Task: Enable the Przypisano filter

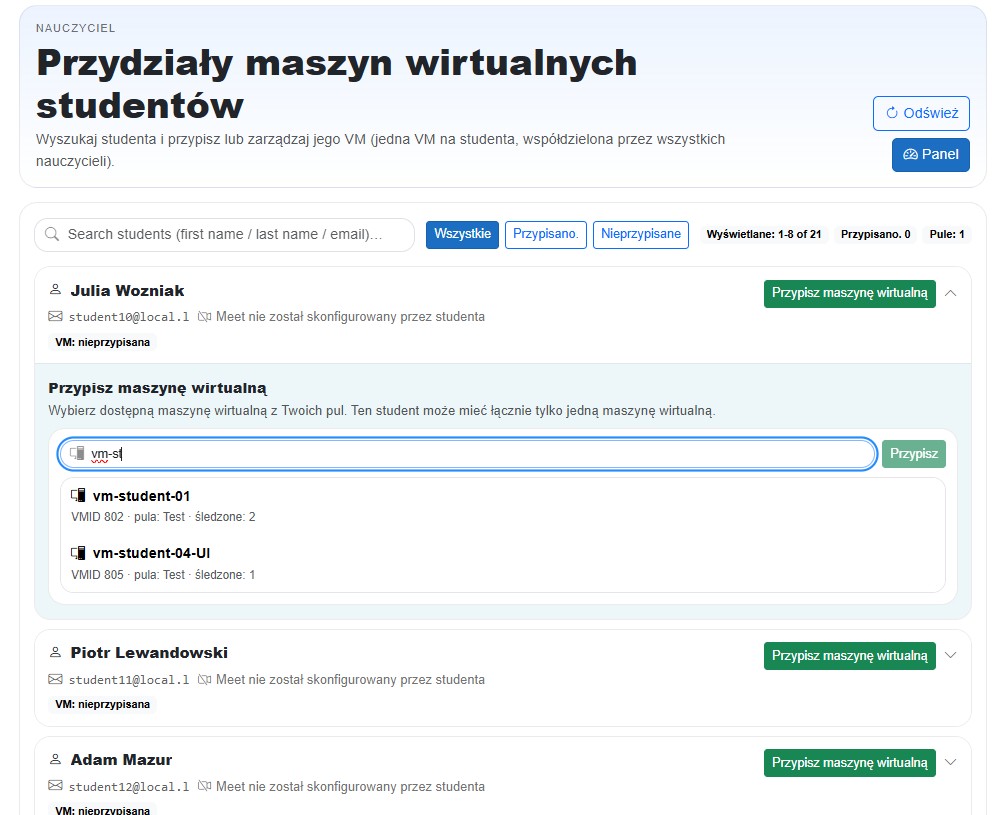Action: tap(545, 234)
